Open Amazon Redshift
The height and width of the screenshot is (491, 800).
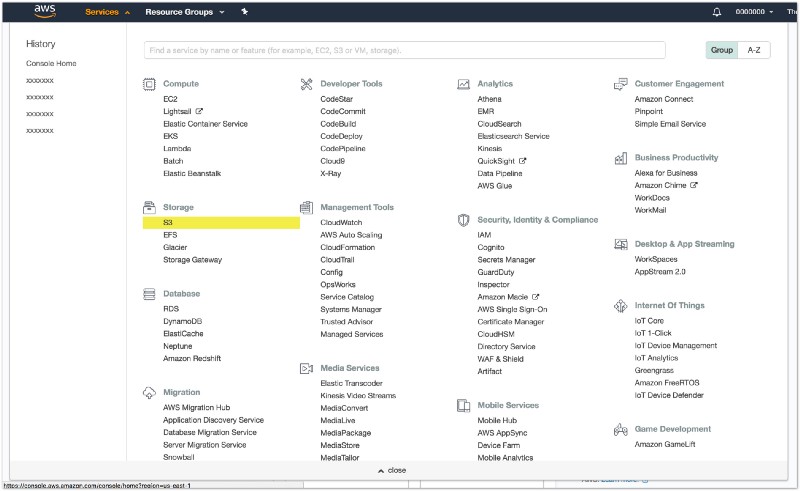pyautogui.click(x=192, y=358)
